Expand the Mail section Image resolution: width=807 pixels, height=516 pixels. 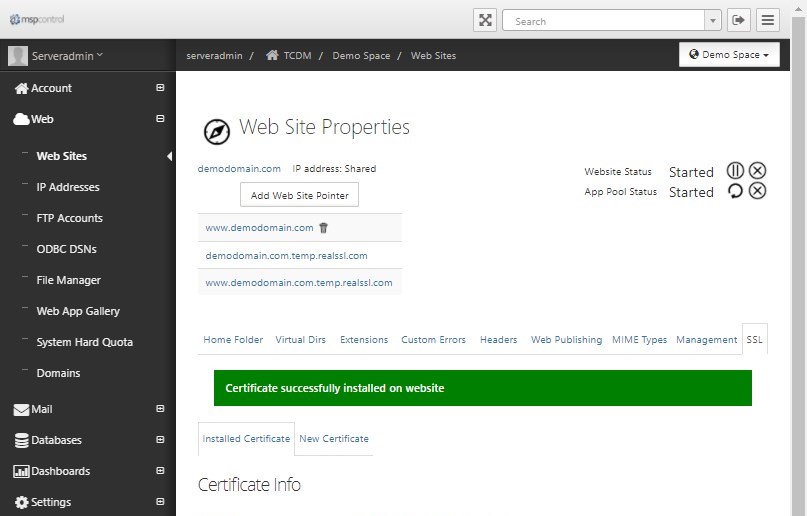[x=160, y=408]
